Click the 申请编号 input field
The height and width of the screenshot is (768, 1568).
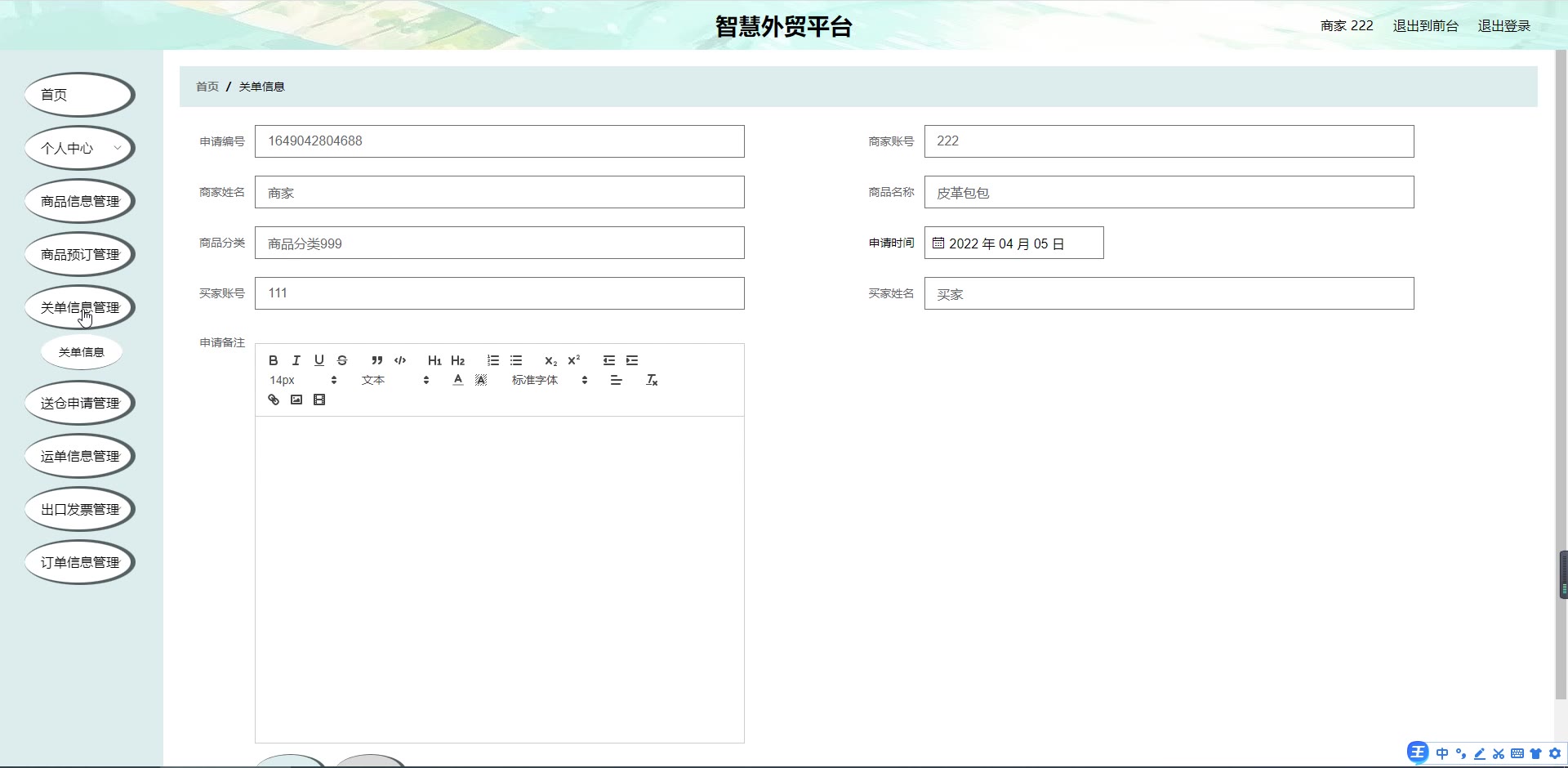[x=500, y=141]
